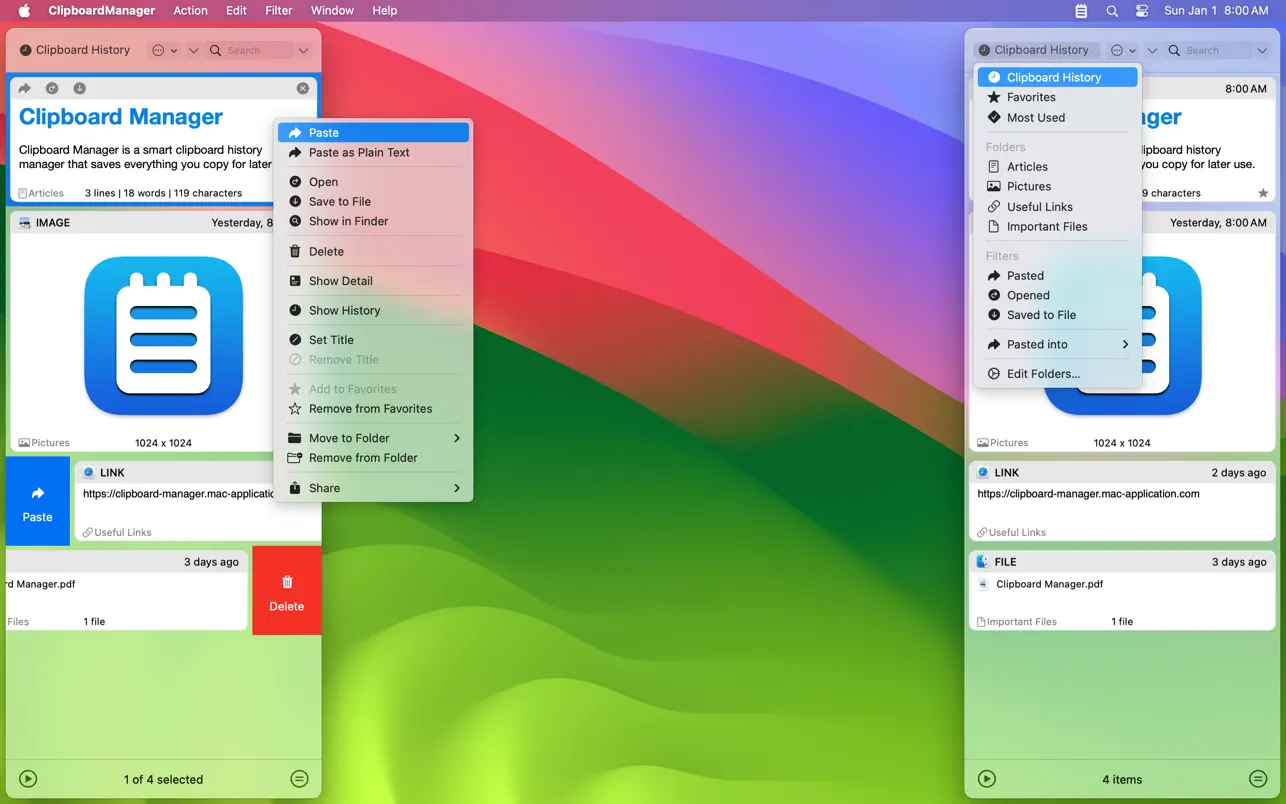Select Favorites in the dropdown list
This screenshot has height=804, width=1286.
pos(1057,97)
